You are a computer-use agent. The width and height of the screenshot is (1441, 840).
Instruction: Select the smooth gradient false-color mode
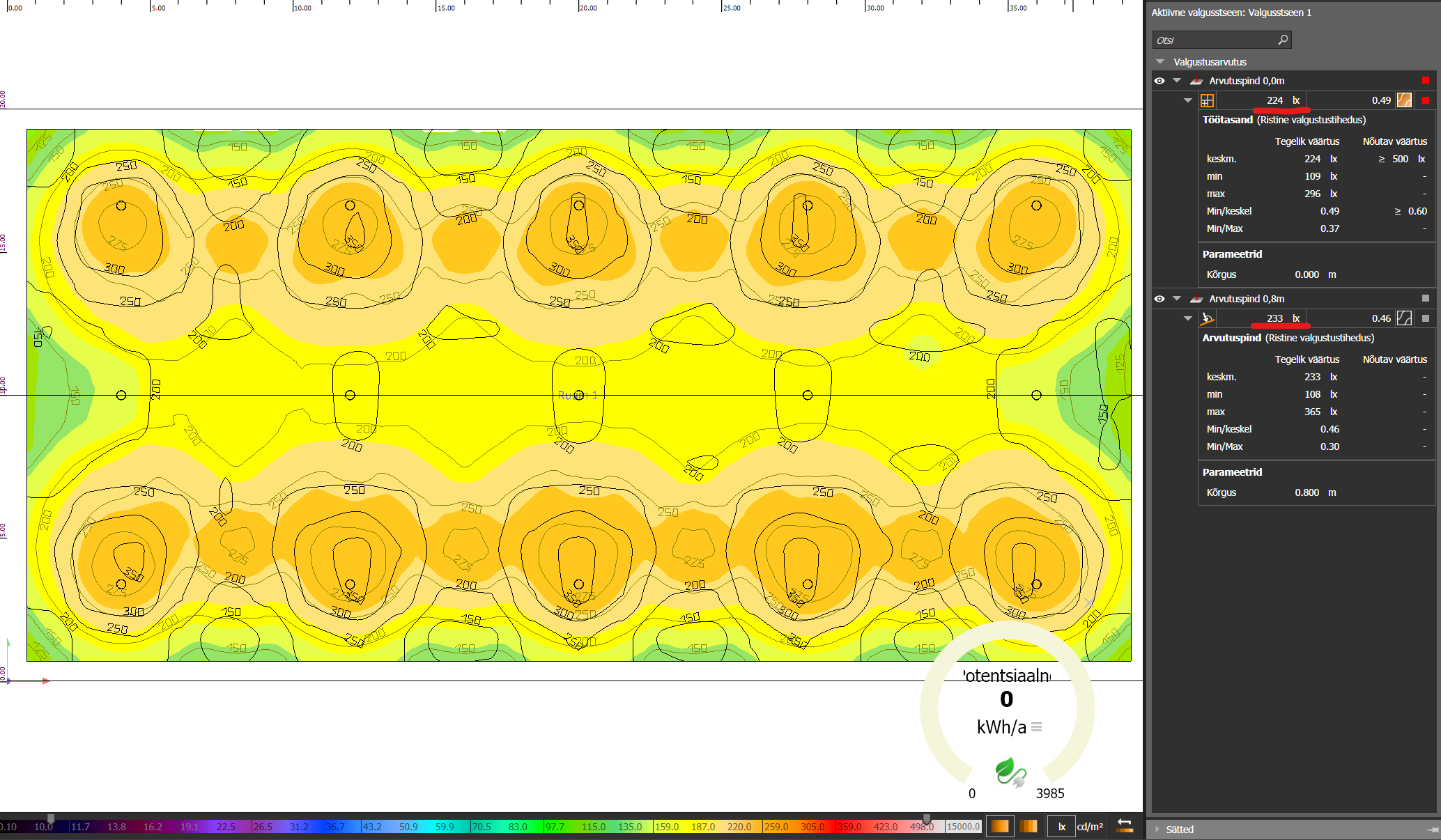point(999,826)
